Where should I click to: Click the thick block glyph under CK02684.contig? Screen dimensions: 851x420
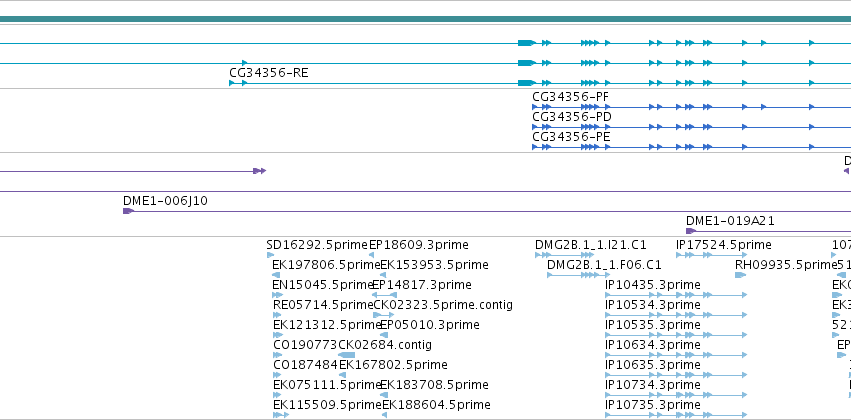[x=346, y=355]
